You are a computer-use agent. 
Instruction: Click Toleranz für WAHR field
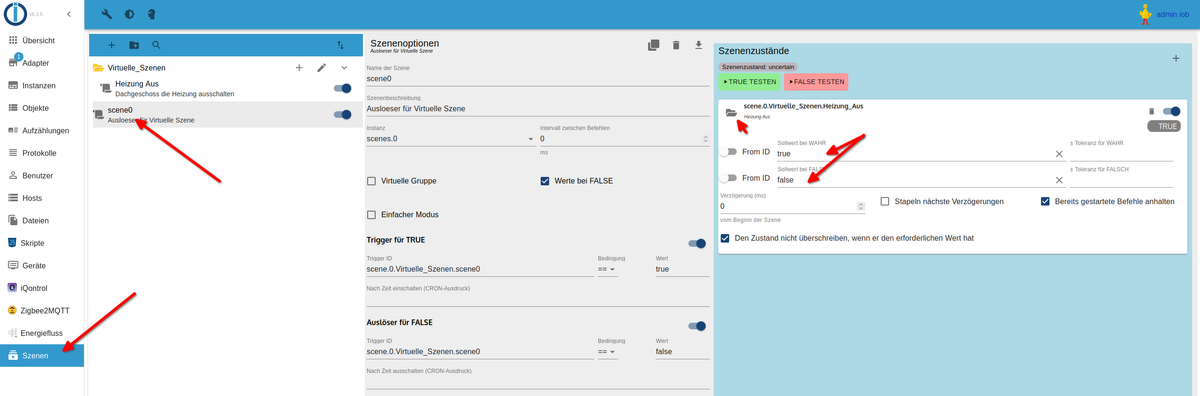[x=1121, y=154]
